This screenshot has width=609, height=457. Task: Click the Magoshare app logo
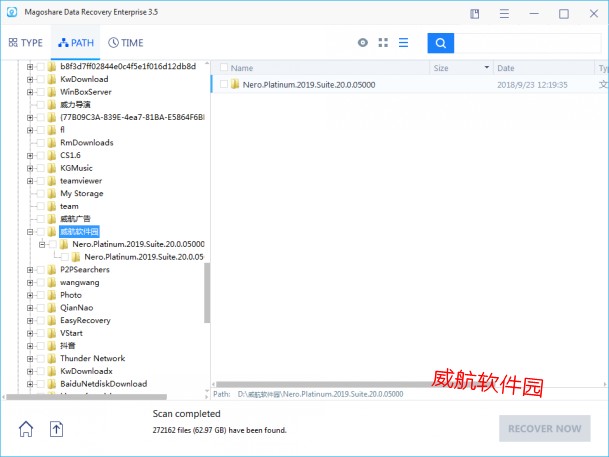[x=12, y=12]
